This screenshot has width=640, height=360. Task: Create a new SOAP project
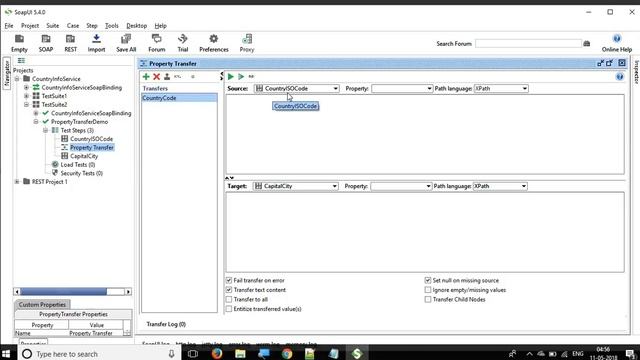[46, 43]
